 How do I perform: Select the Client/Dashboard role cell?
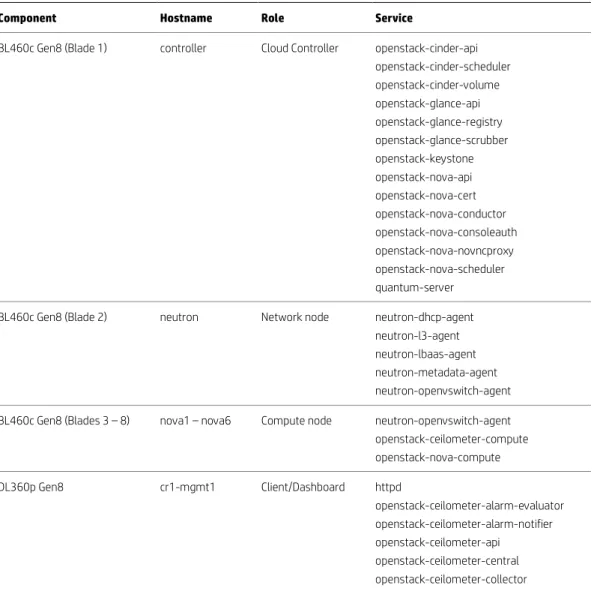(x=303, y=487)
